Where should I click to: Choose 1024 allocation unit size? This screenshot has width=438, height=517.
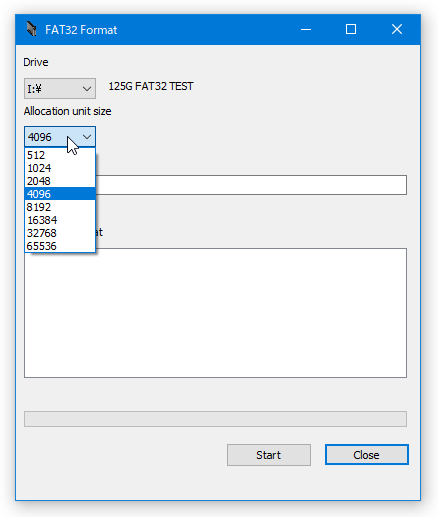click(x=60, y=168)
